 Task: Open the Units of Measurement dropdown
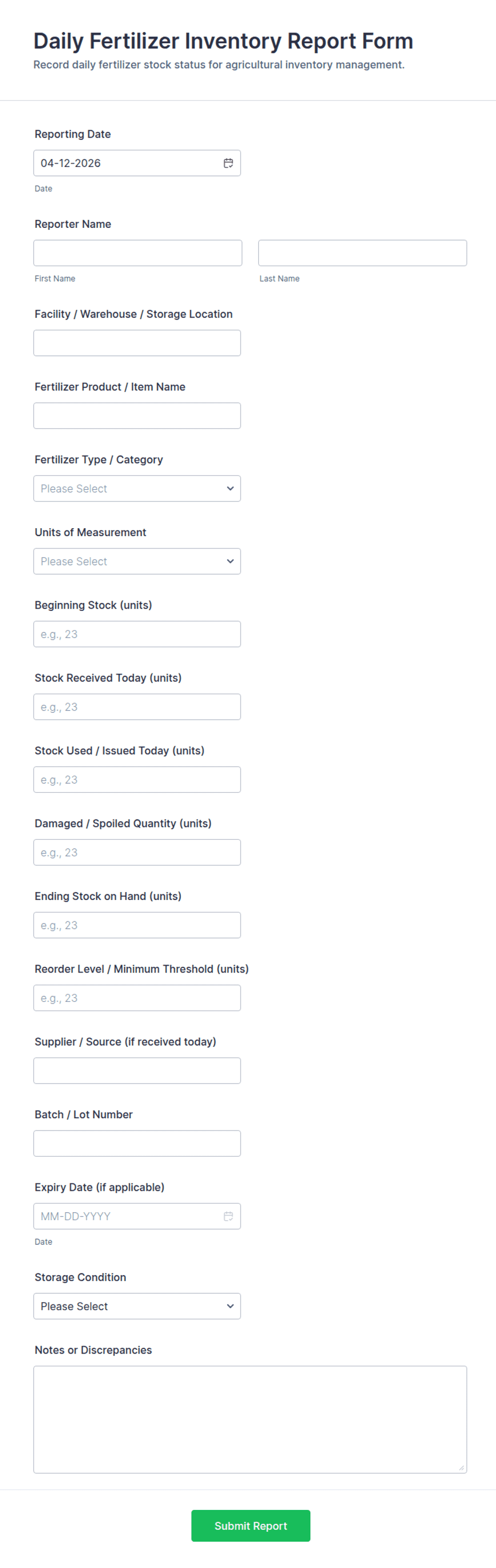tap(137, 561)
